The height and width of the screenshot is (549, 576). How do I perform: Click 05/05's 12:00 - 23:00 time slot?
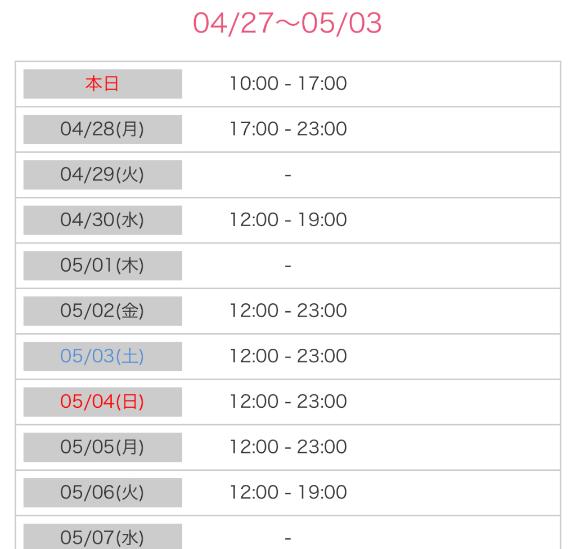point(288,447)
